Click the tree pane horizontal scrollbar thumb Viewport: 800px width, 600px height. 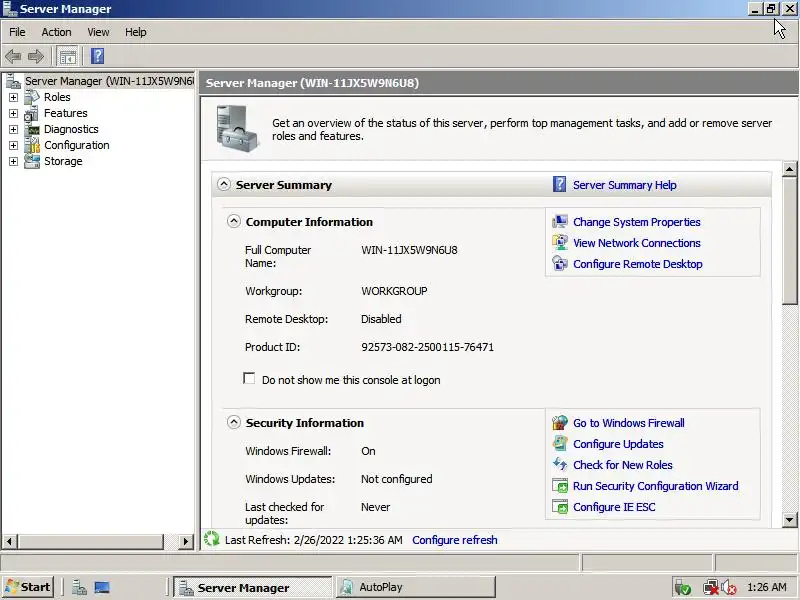91,541
